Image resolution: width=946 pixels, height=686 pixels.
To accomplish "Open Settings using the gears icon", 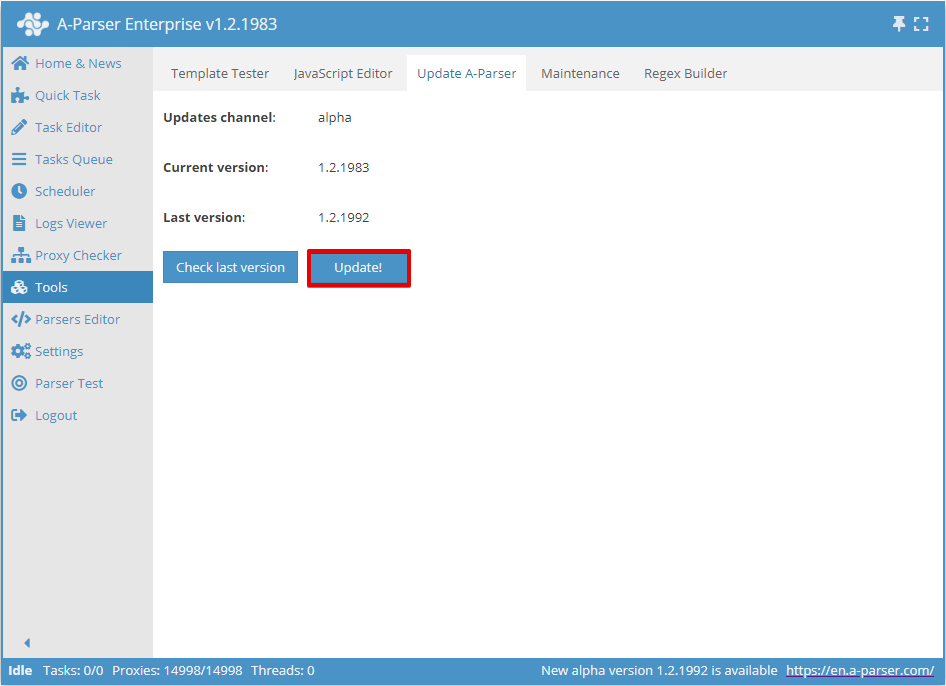I will coord(20,351).
